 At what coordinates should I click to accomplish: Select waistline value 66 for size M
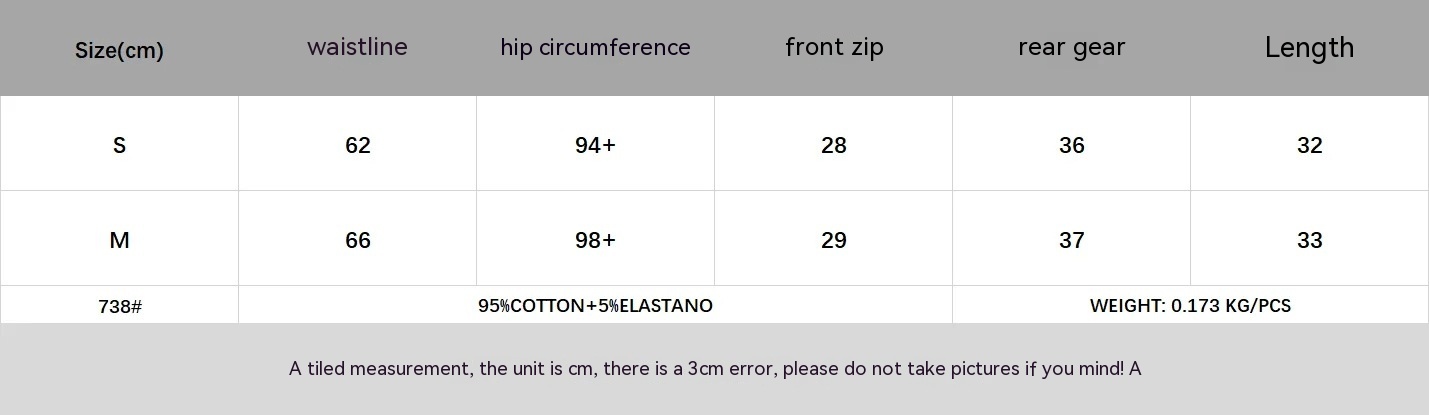(x=357, y=240)
